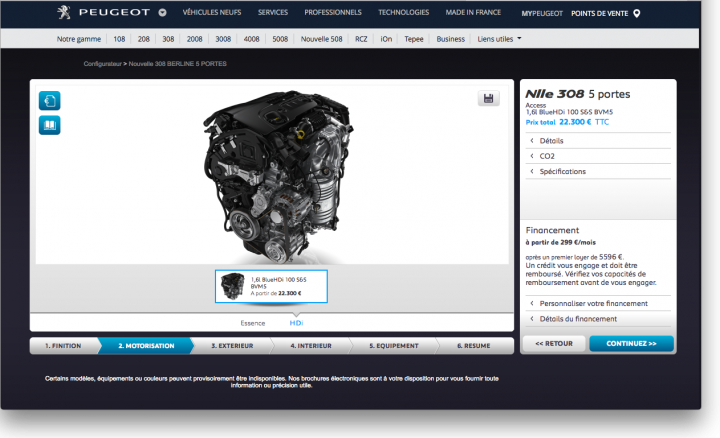The height and width of the screenshot is (438, 720).
Task: Go to step 5. Equipement
Action: (394, 346)
